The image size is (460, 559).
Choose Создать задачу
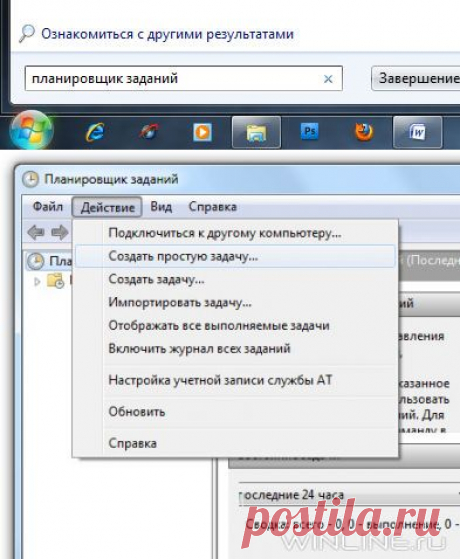point(235,279)
